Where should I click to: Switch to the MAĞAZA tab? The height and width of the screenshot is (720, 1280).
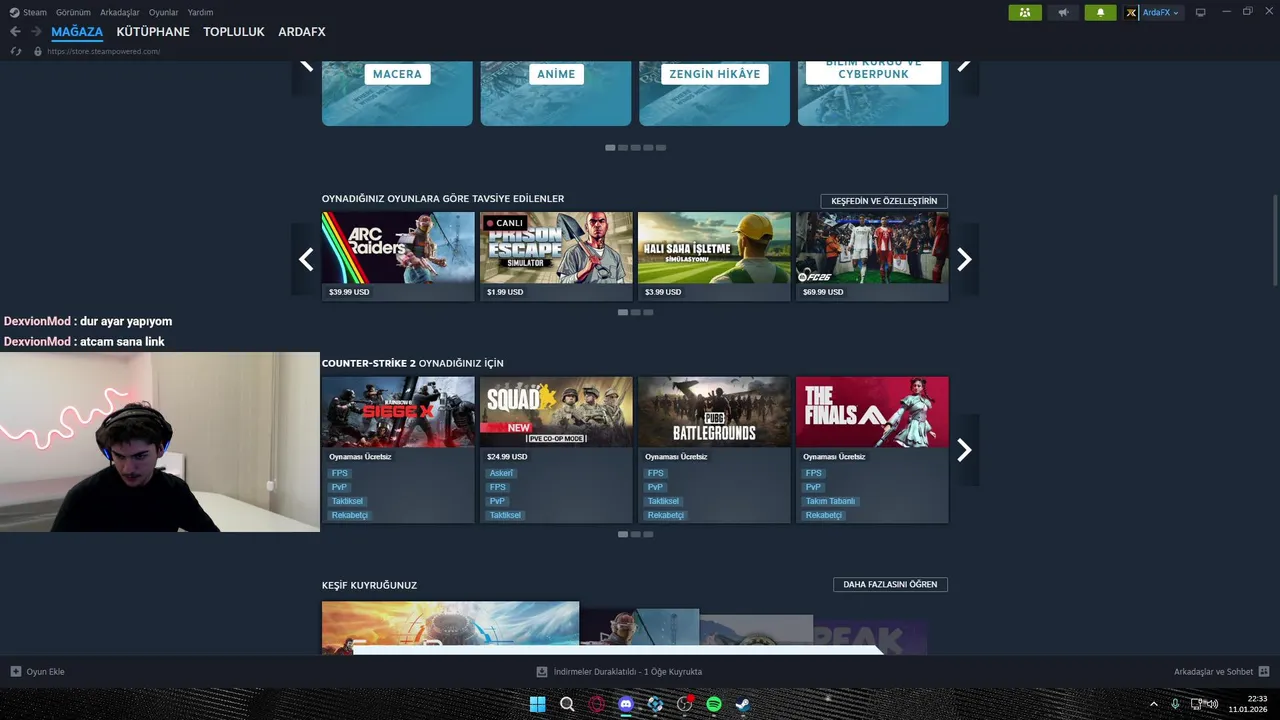pos(77,32)
